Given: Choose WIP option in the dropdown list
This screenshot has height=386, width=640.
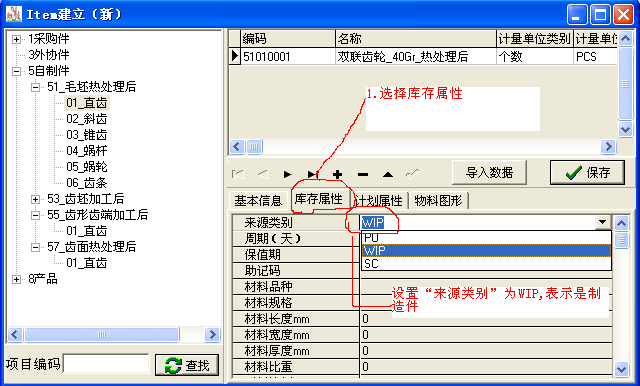Looking at the screenshot, I should (x=487, y=250).
